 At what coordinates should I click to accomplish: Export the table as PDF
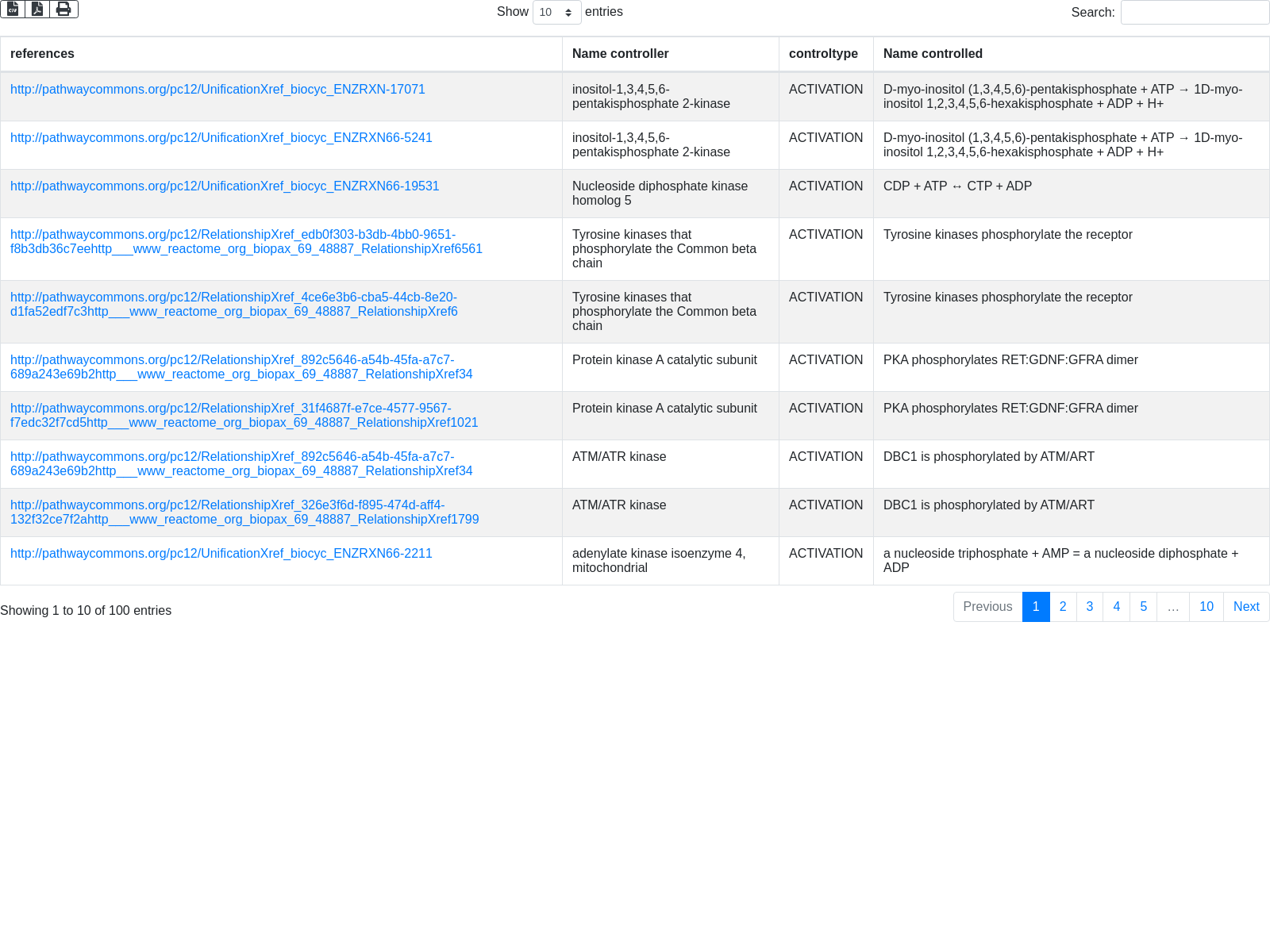coord(37,9)
